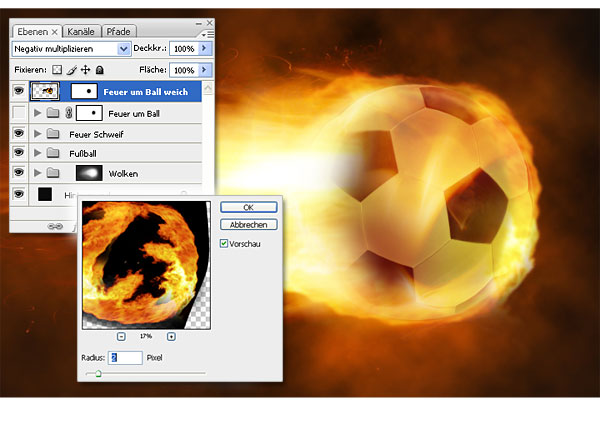Cancel the dialog with Abbrechen
The width and height of the screenshot is (600, 427).
(249, 225)
